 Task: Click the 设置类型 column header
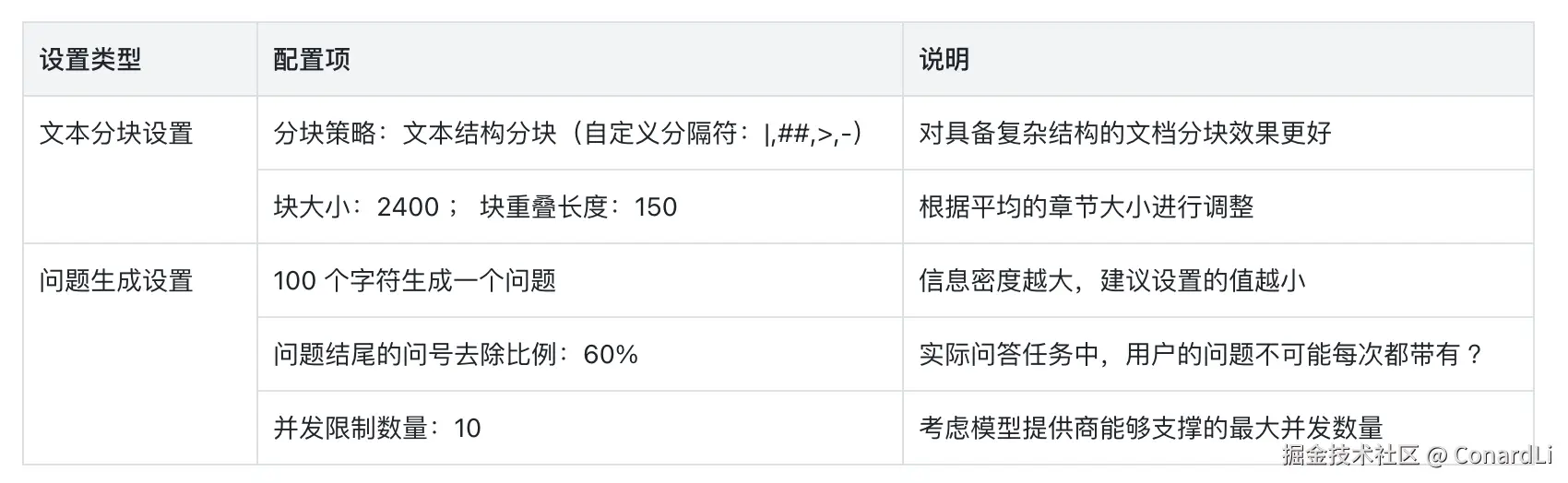(x=90, y=60)
